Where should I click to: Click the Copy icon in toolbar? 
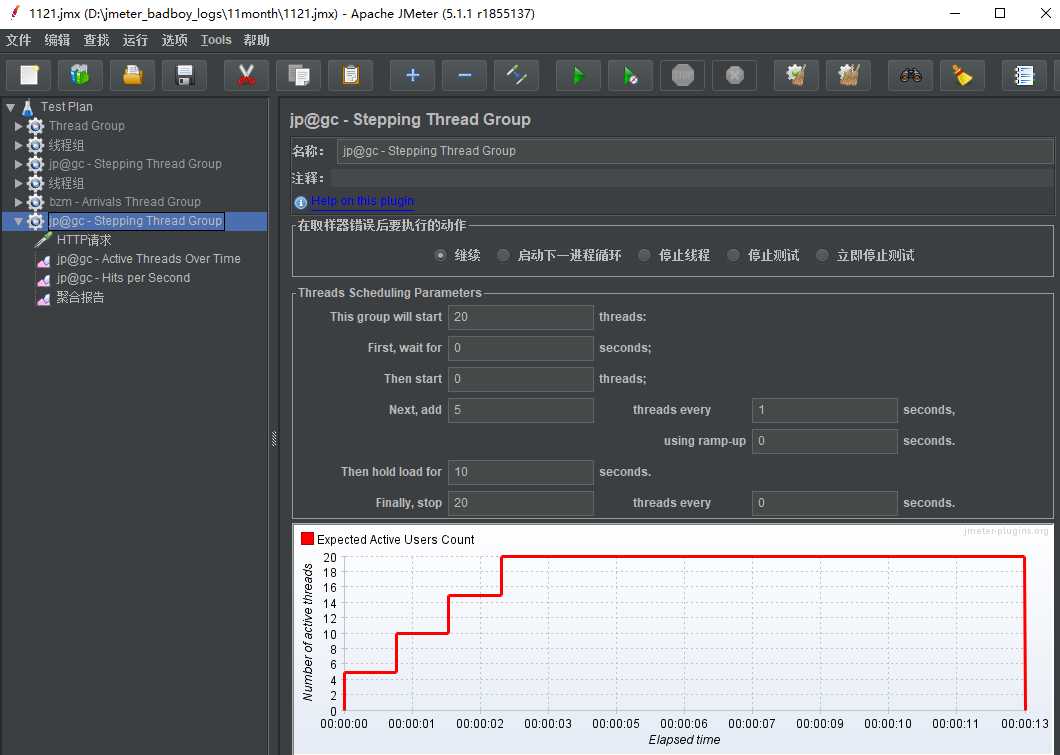click(298, 75)
